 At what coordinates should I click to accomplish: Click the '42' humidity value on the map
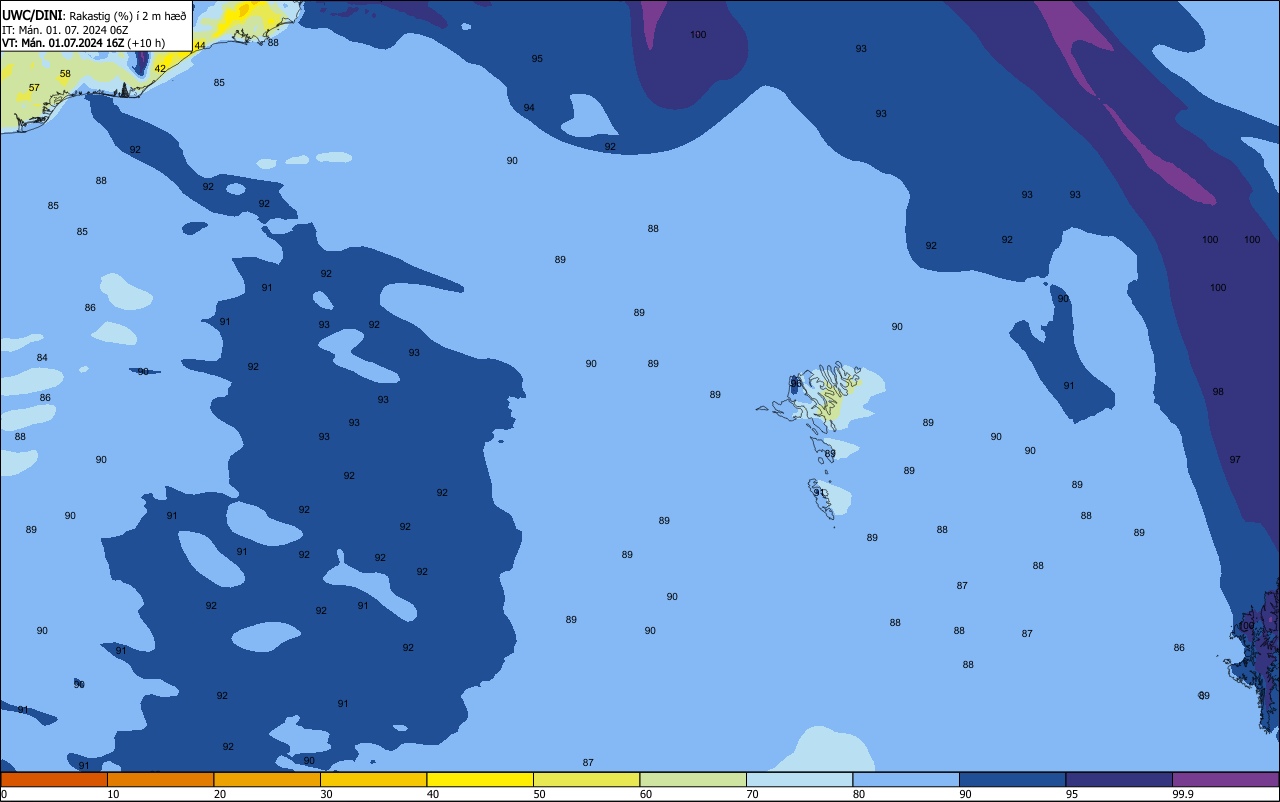160,69
